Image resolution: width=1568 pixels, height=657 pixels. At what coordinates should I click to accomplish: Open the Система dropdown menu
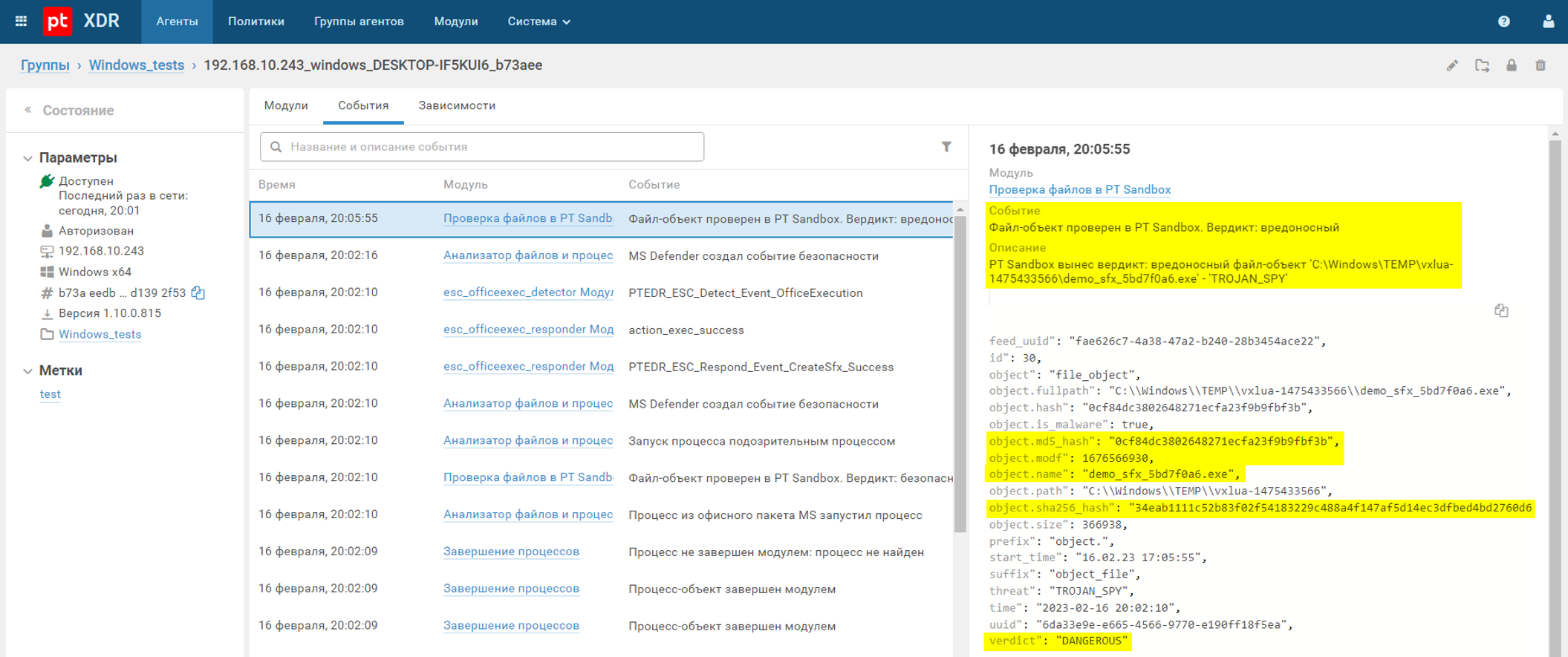coord(539,22)
